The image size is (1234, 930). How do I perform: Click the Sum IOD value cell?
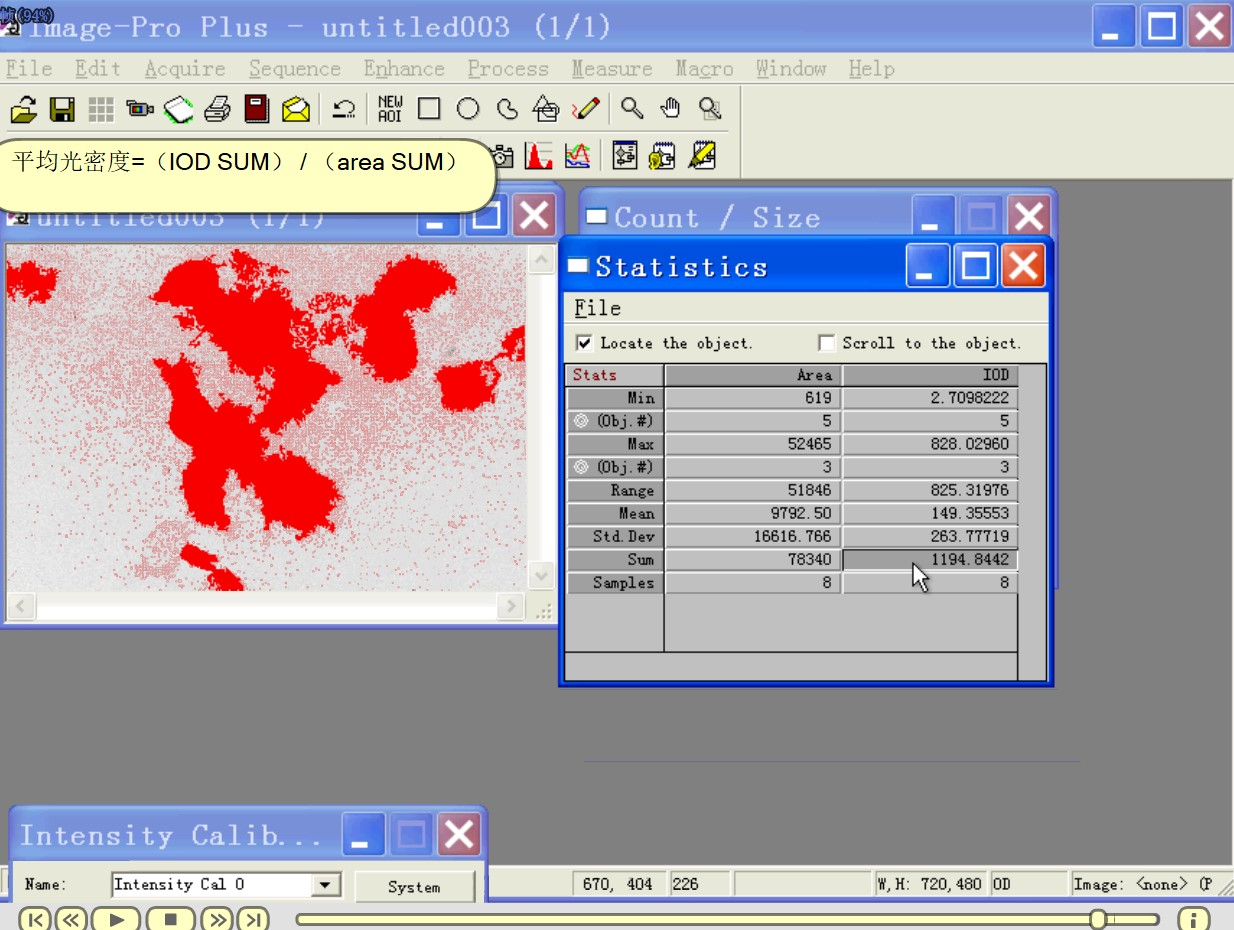(929, 559)
